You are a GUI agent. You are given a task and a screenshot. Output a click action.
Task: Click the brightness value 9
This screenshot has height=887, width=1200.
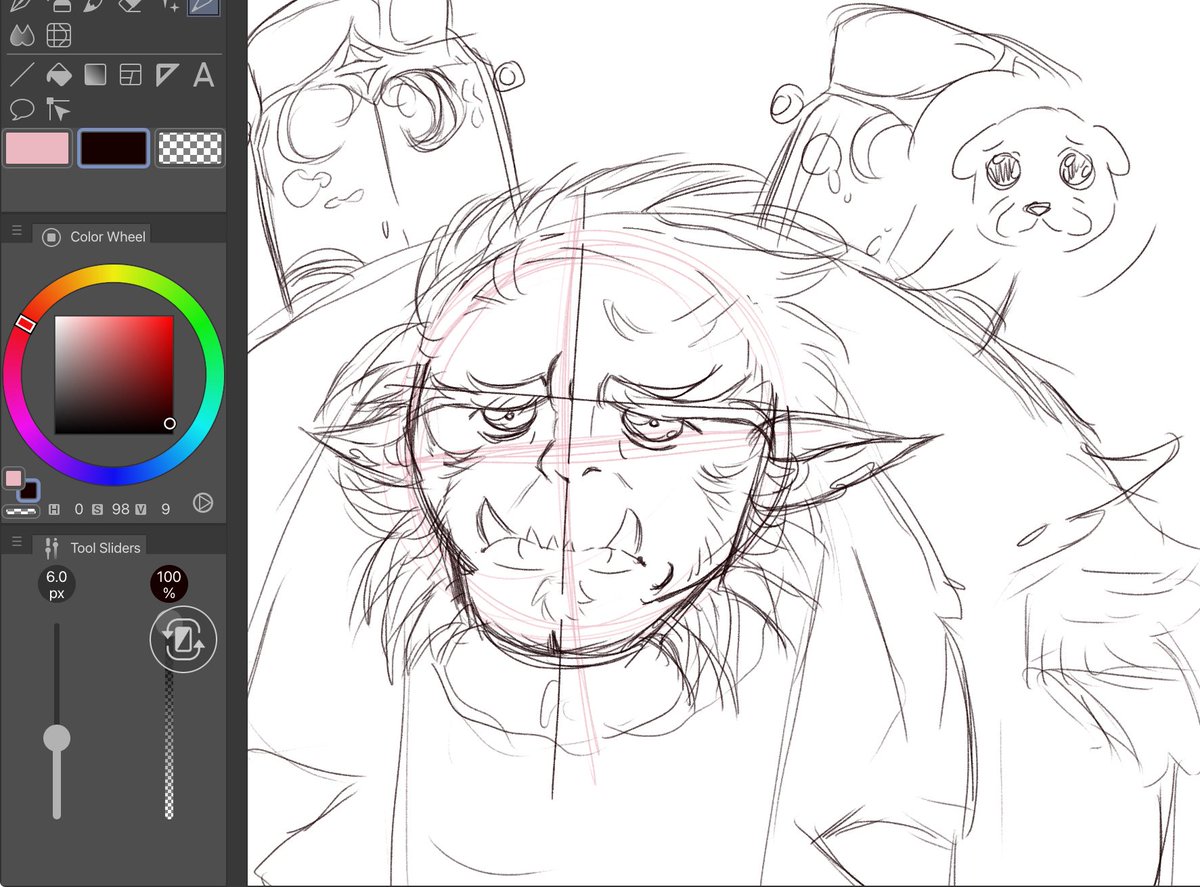165,509
